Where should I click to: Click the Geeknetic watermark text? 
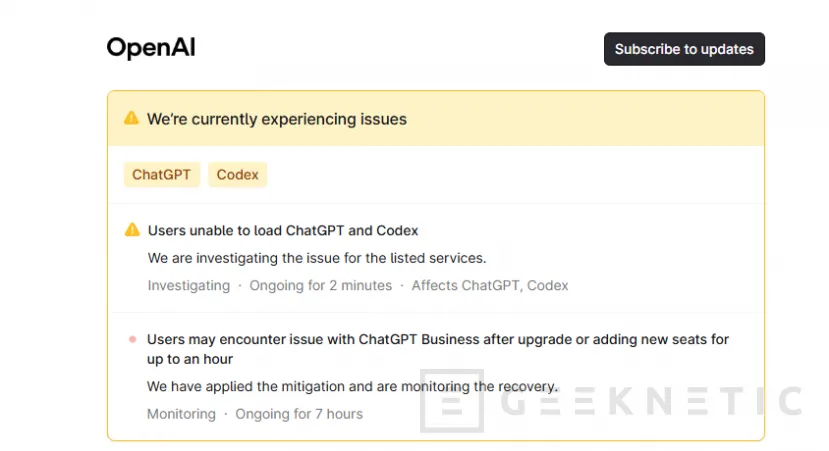pyautogui.click(x=650, y=401)
